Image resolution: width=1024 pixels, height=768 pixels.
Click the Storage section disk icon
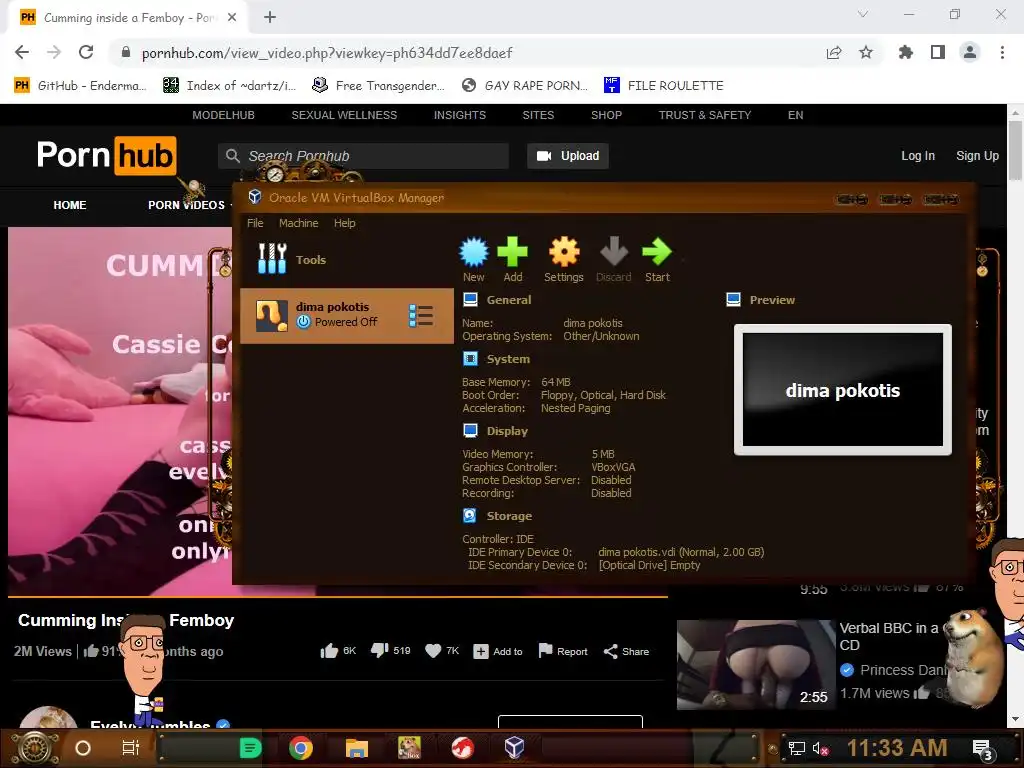click(470, 515)
